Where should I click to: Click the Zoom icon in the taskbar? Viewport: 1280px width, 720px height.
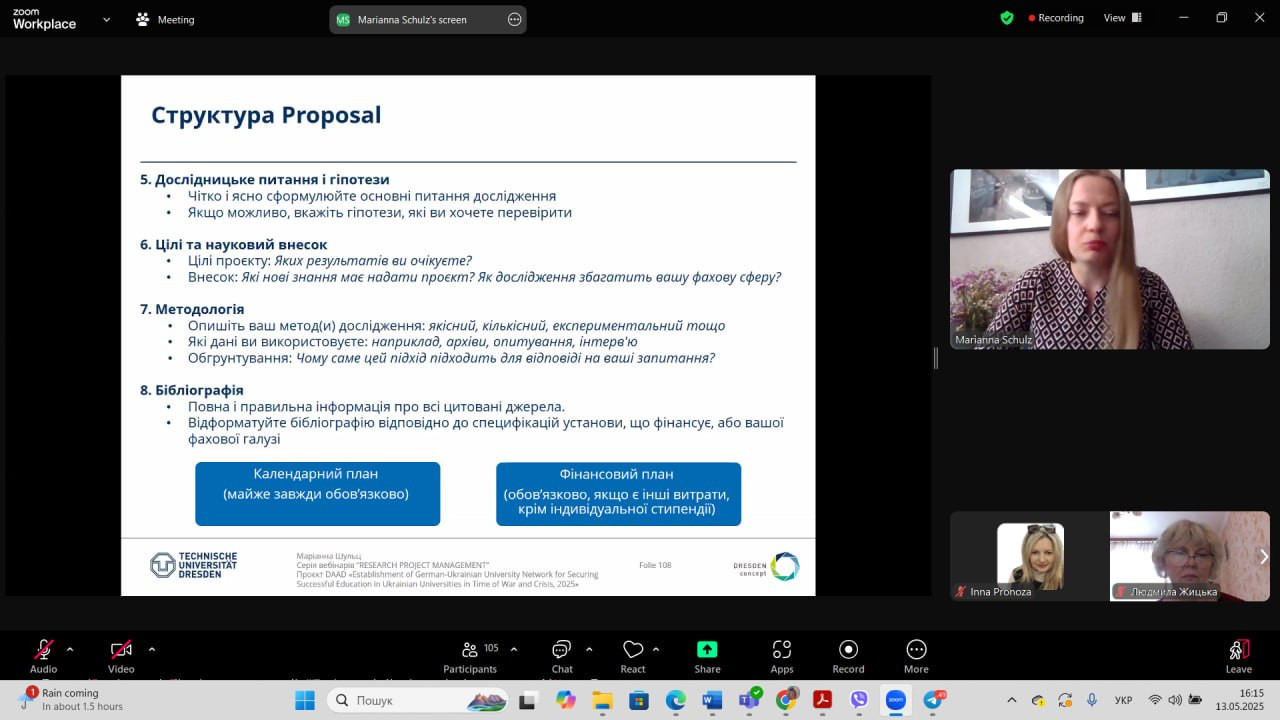[x=896, y=700]
